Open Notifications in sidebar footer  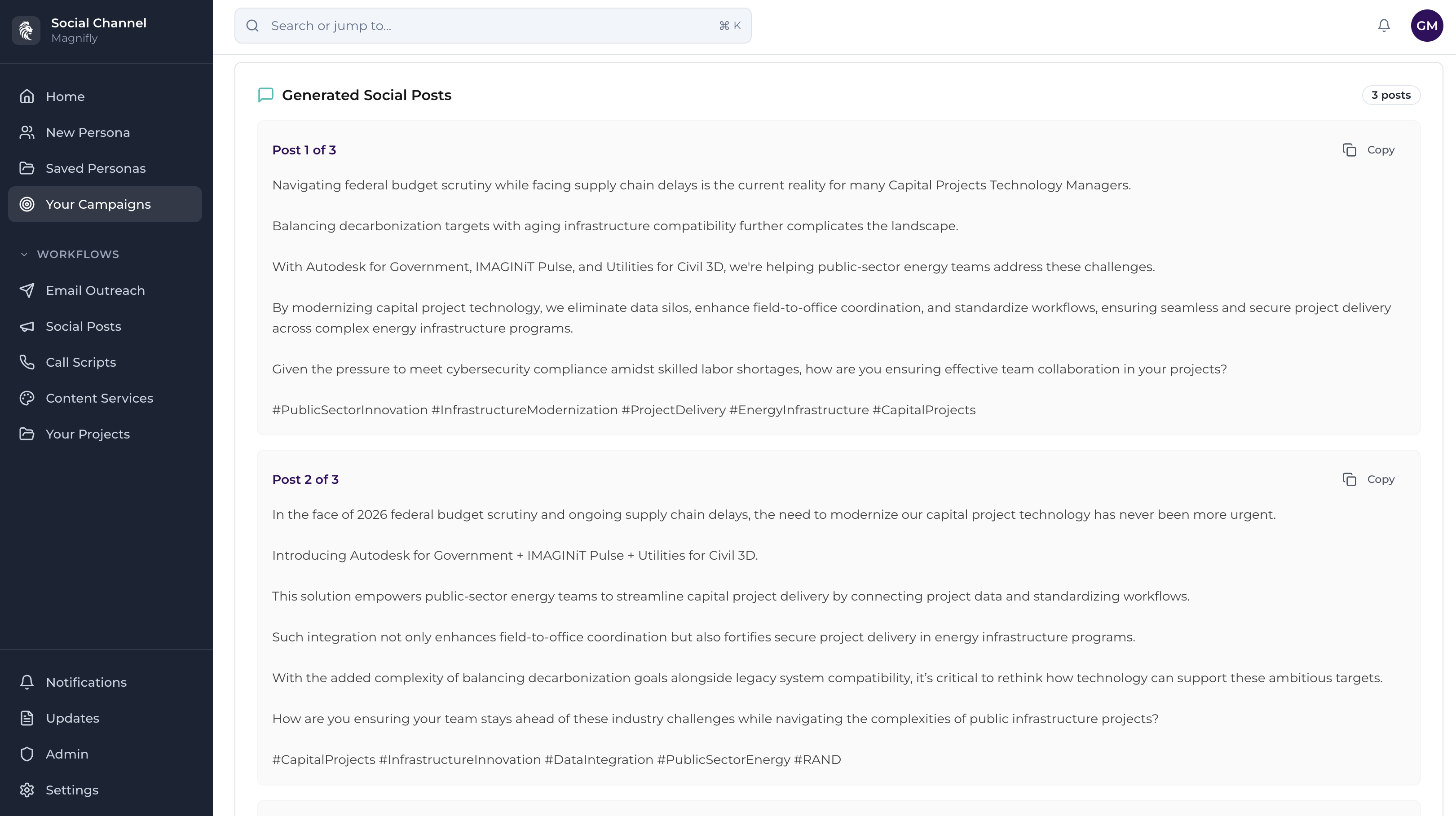point(86,682)
